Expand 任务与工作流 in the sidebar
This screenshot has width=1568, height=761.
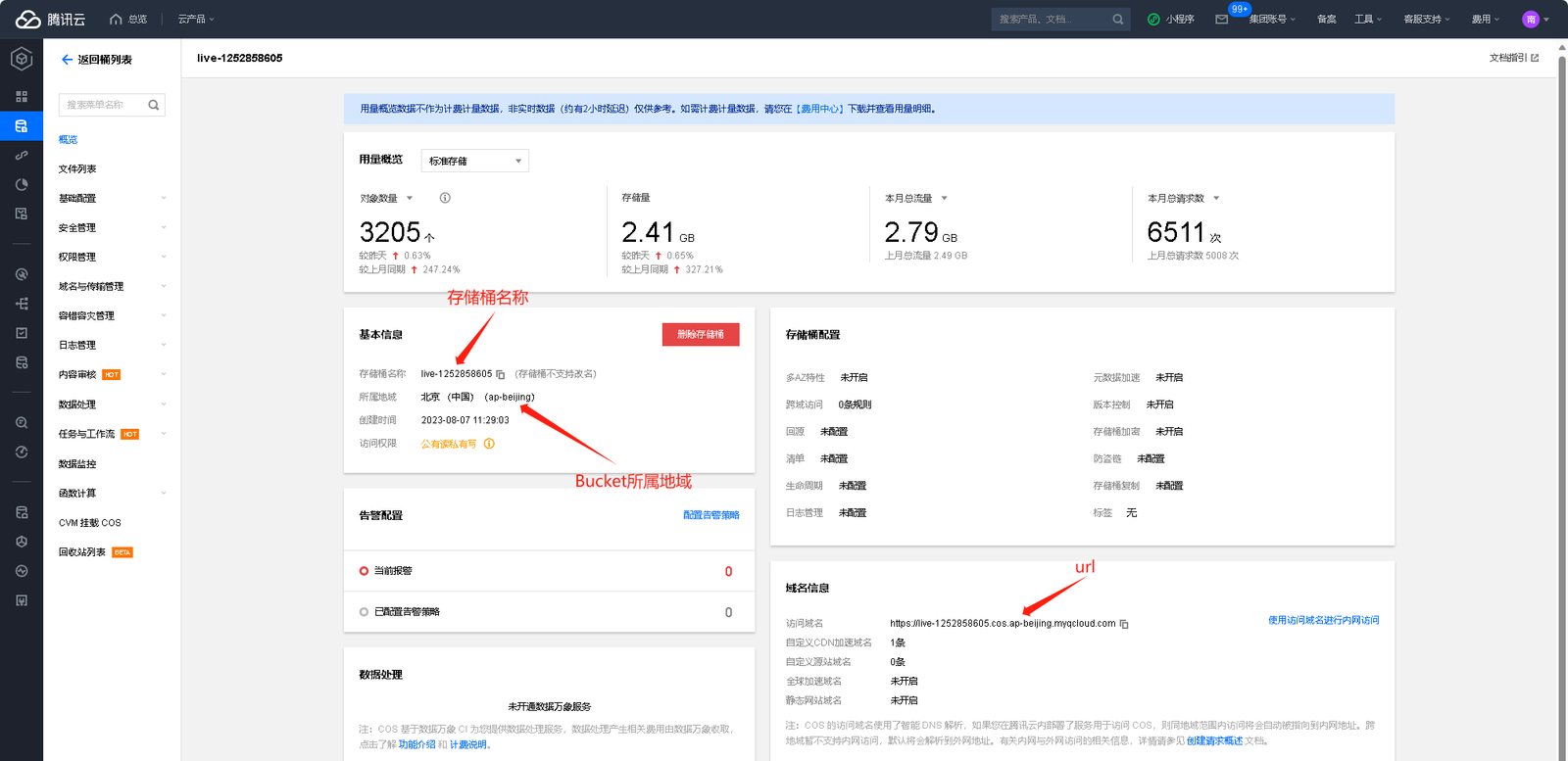click(x=112, y=434)
